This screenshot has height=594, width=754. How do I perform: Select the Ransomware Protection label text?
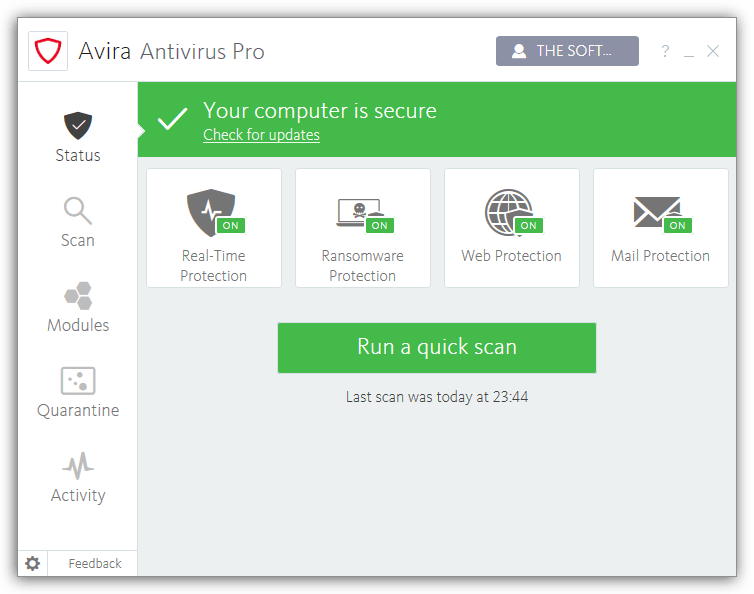[362, 266]
